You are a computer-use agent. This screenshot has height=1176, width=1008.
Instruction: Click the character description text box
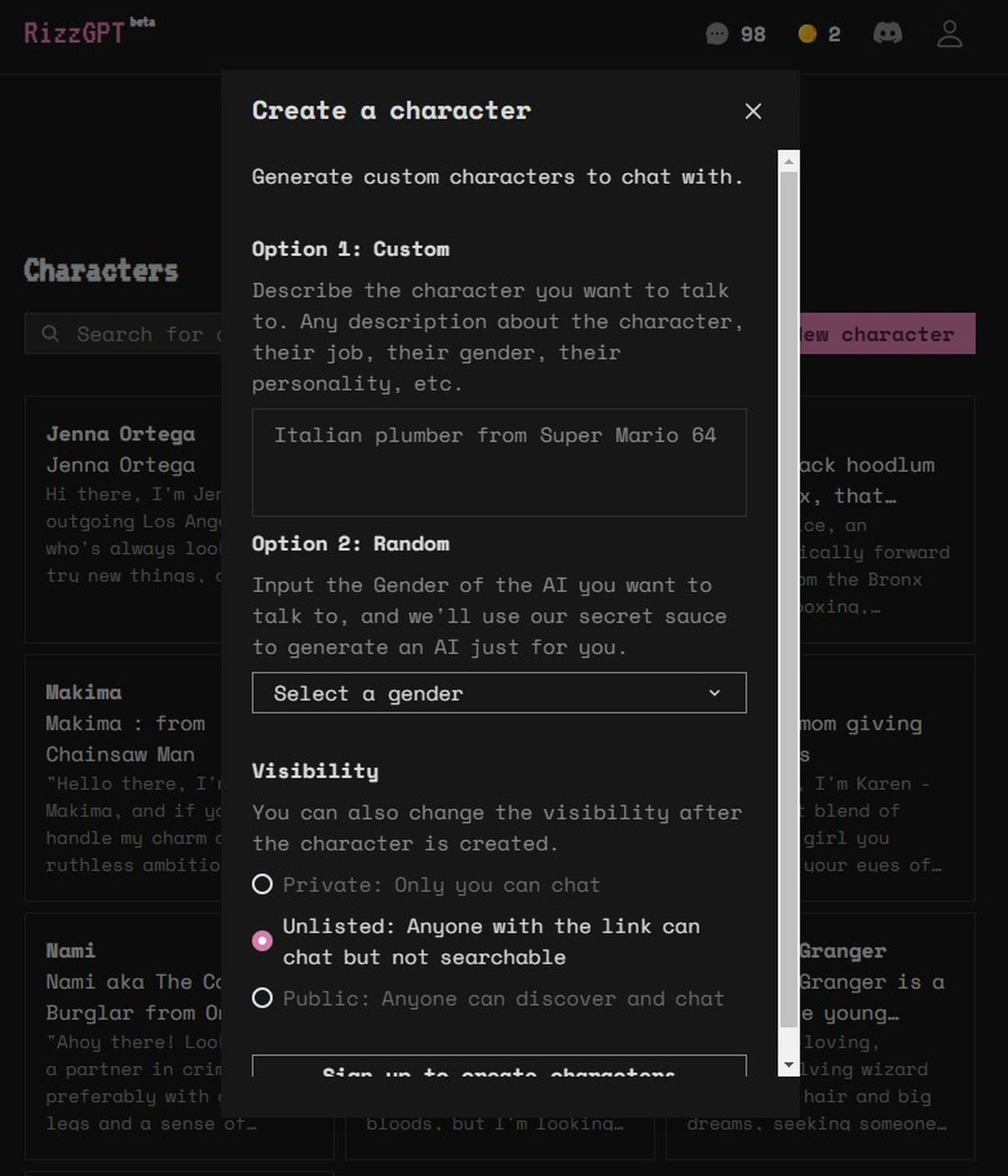click(x=499, y=463)
